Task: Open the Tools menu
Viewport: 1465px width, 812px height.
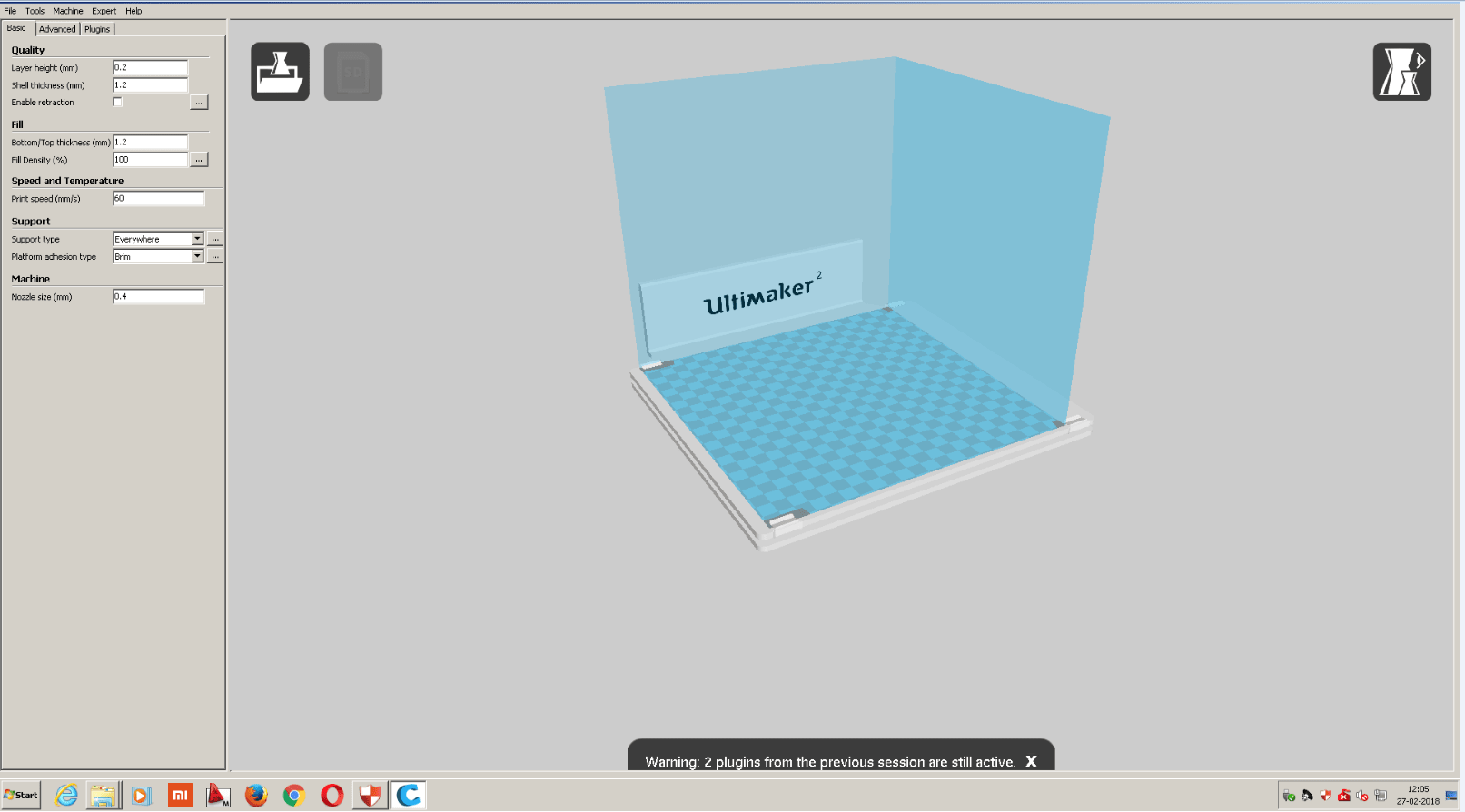Action: point(35,11)
